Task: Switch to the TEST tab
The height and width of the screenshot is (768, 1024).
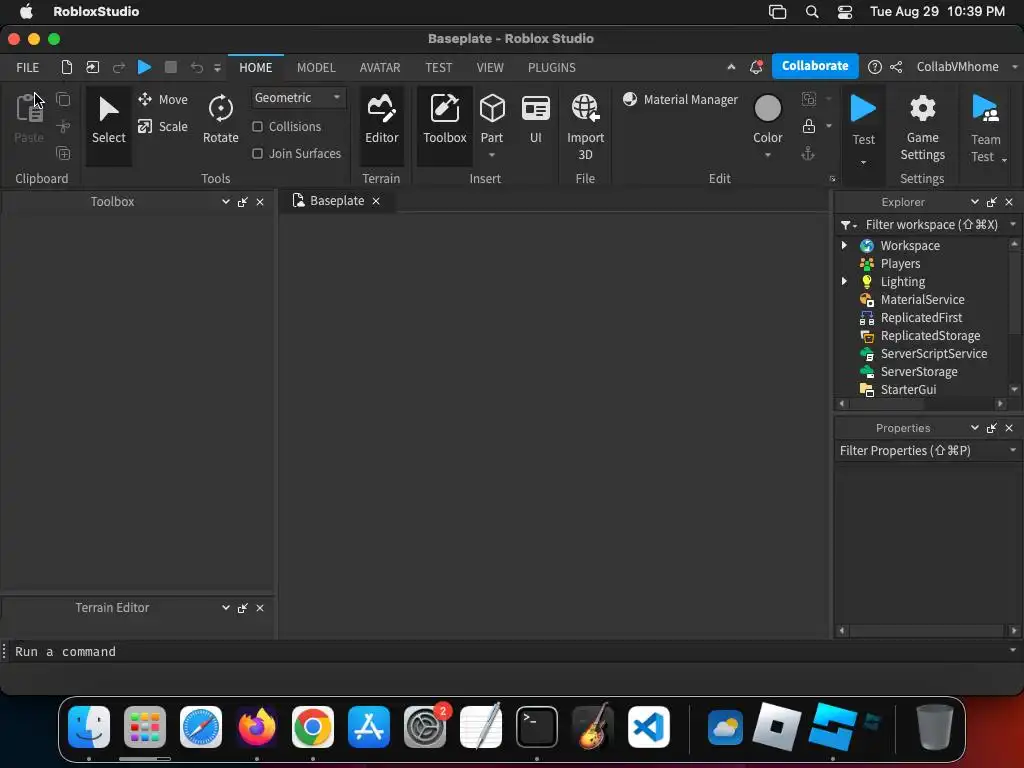Action: (438, 67)
